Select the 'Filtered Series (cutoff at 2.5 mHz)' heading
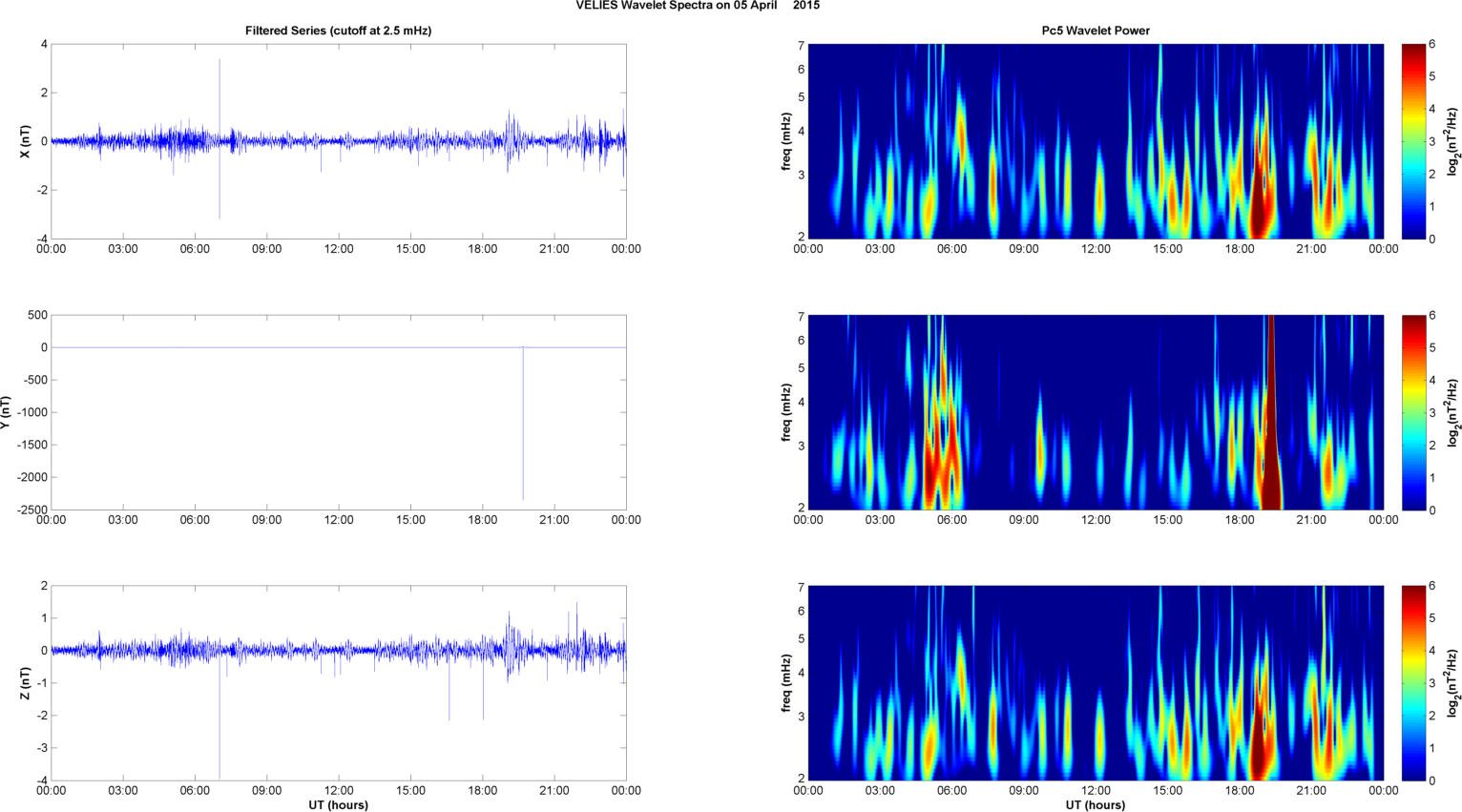Viewport: 1462px width, 812px height. (339, 31)
